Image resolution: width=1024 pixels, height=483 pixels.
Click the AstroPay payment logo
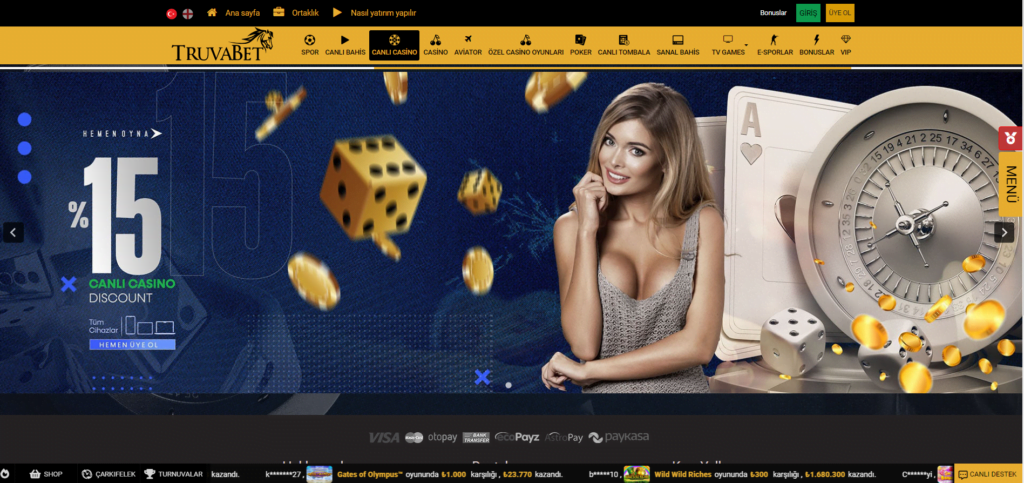(564, 437)
